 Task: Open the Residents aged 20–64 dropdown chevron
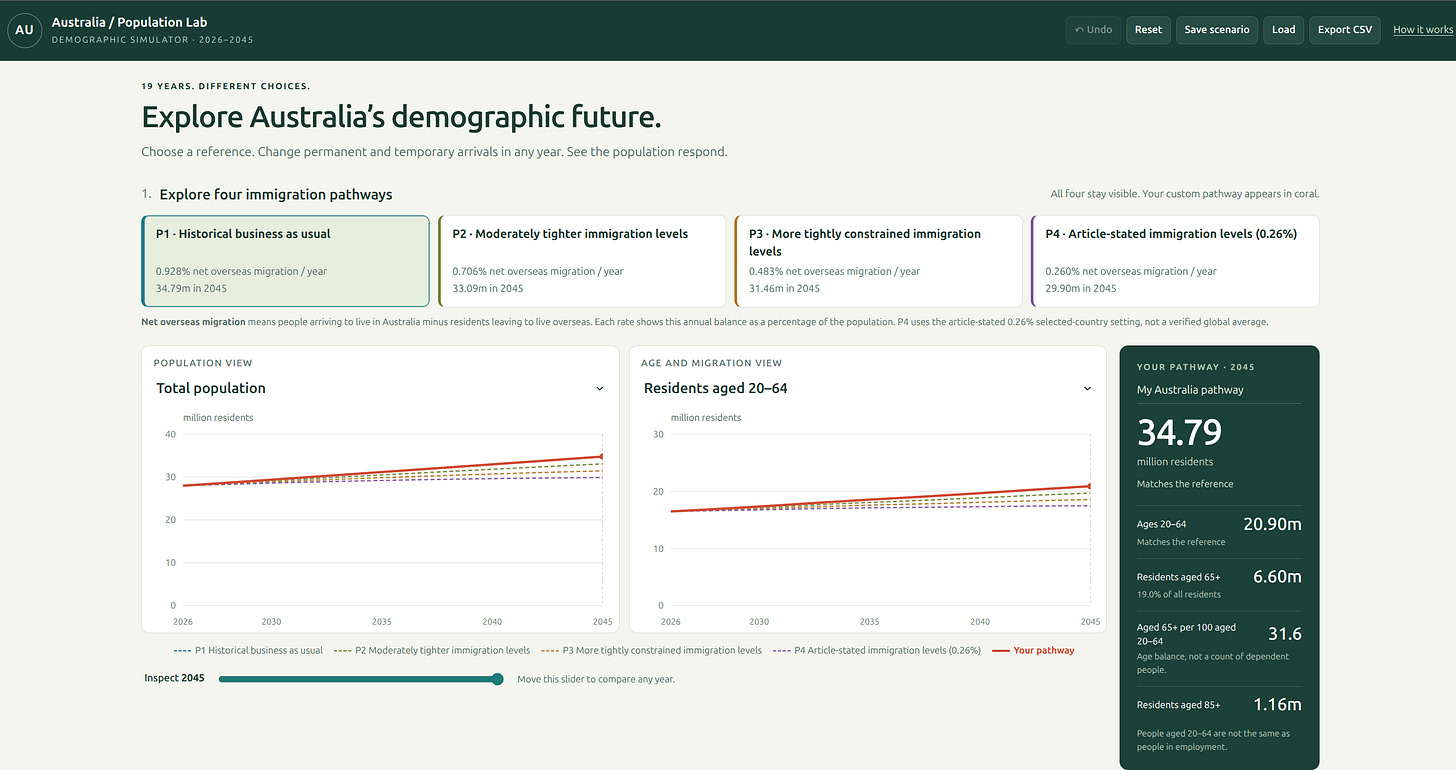1087,388
